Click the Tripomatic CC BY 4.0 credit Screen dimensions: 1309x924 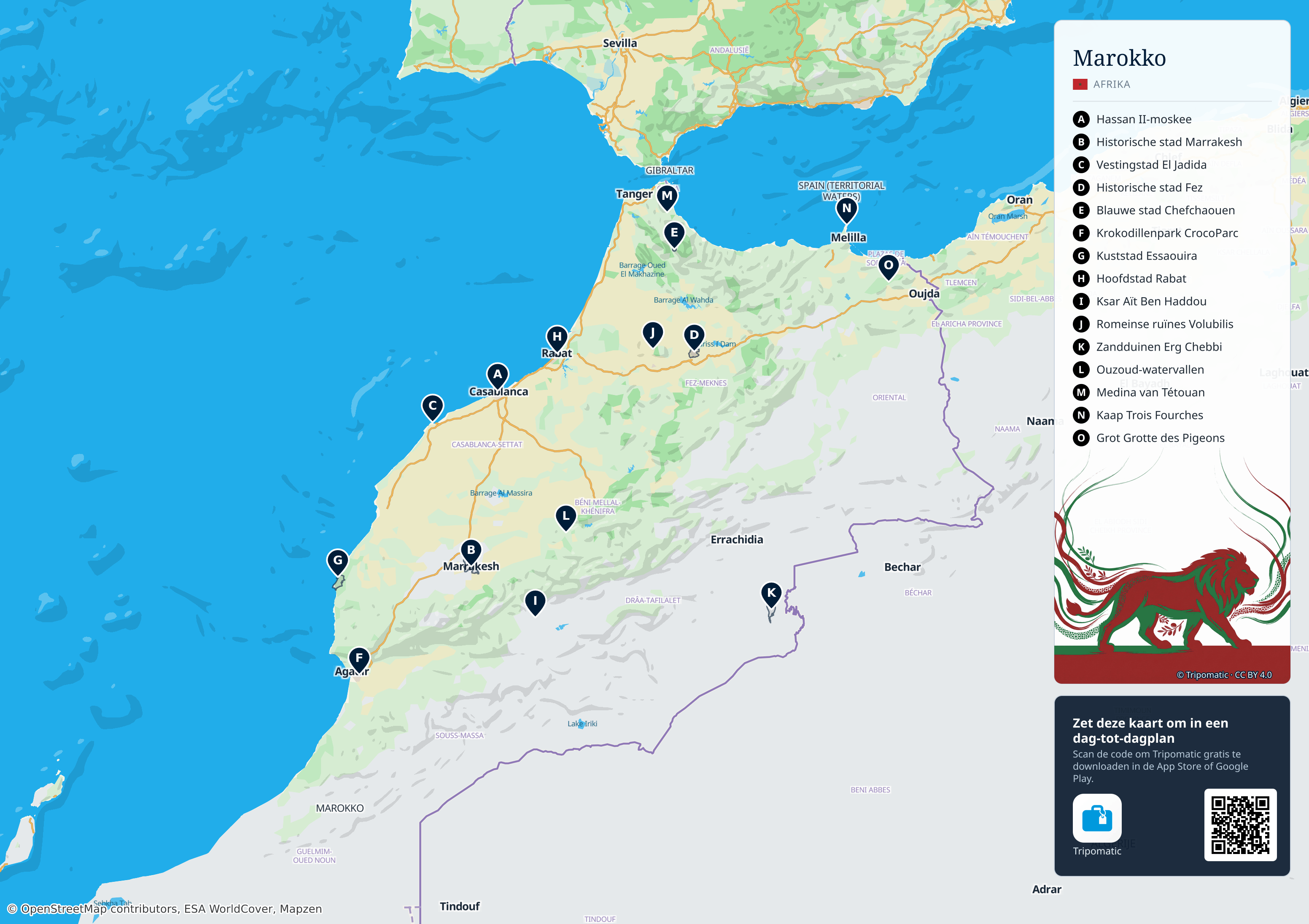(1224, 675)
